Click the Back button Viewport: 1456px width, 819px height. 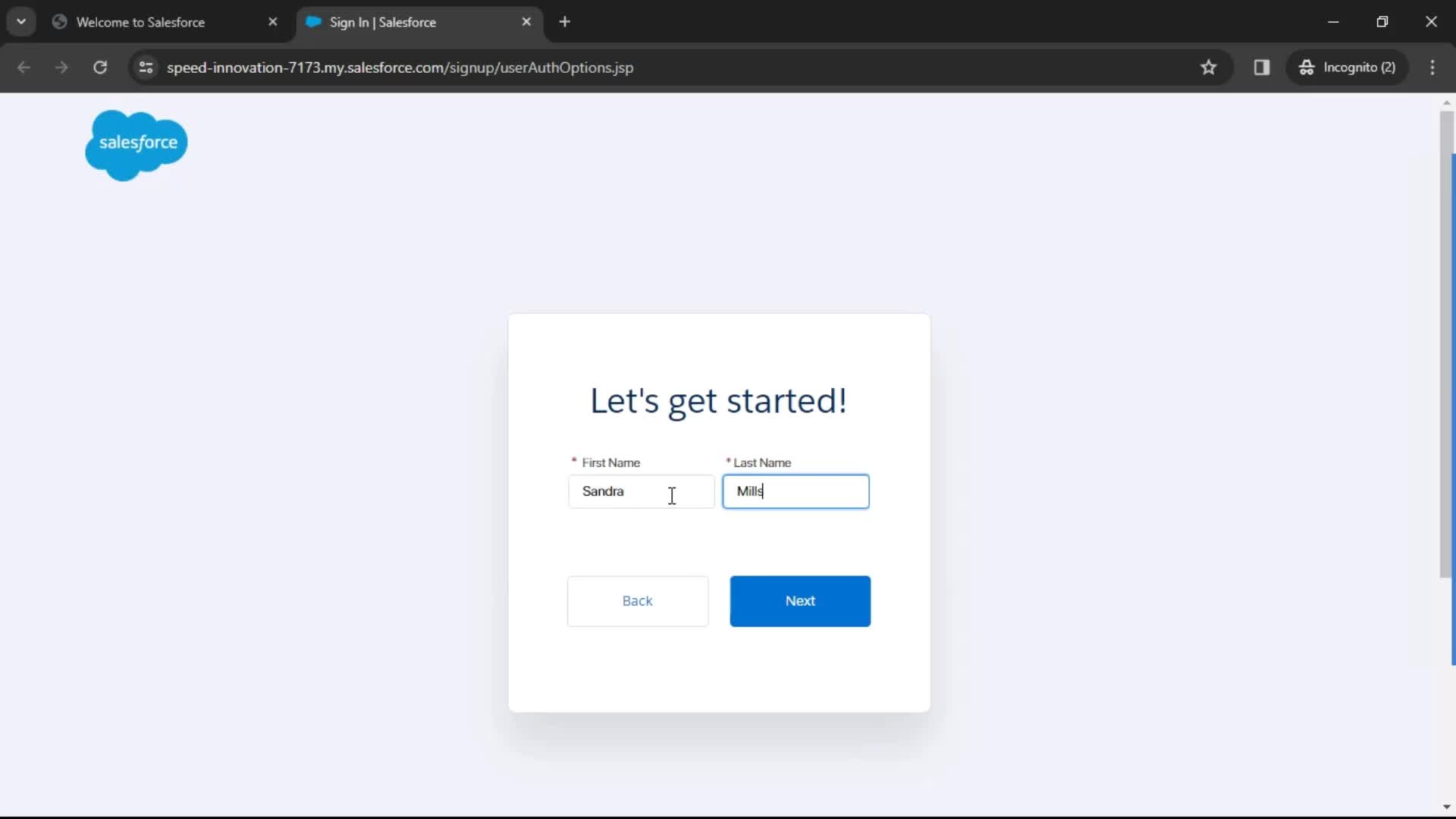(x=638, y=601)
